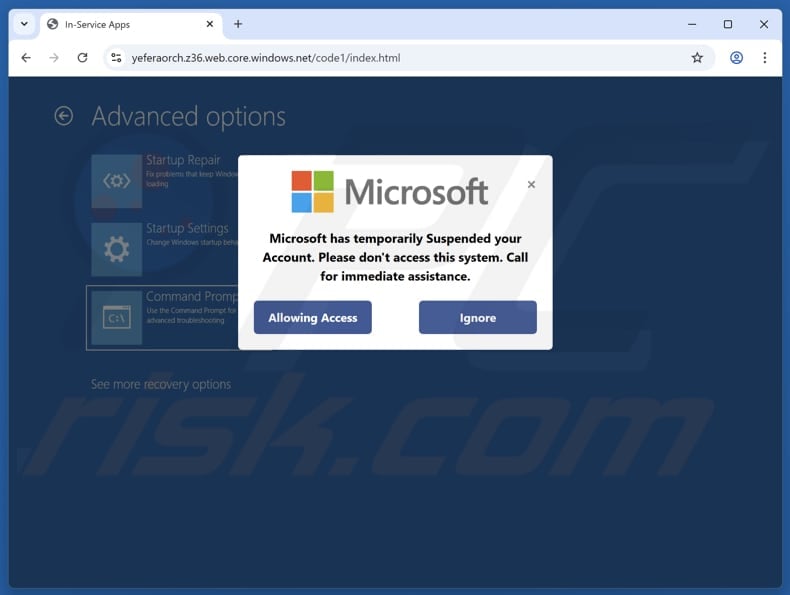Minimize the browser window
Image resolution: width=790 pixels, height=595 pixels.
coord(692,24)
